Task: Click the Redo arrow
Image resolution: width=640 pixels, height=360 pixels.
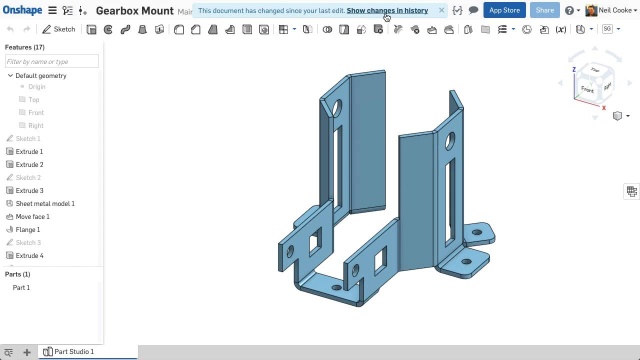Action: coord(27,29)
